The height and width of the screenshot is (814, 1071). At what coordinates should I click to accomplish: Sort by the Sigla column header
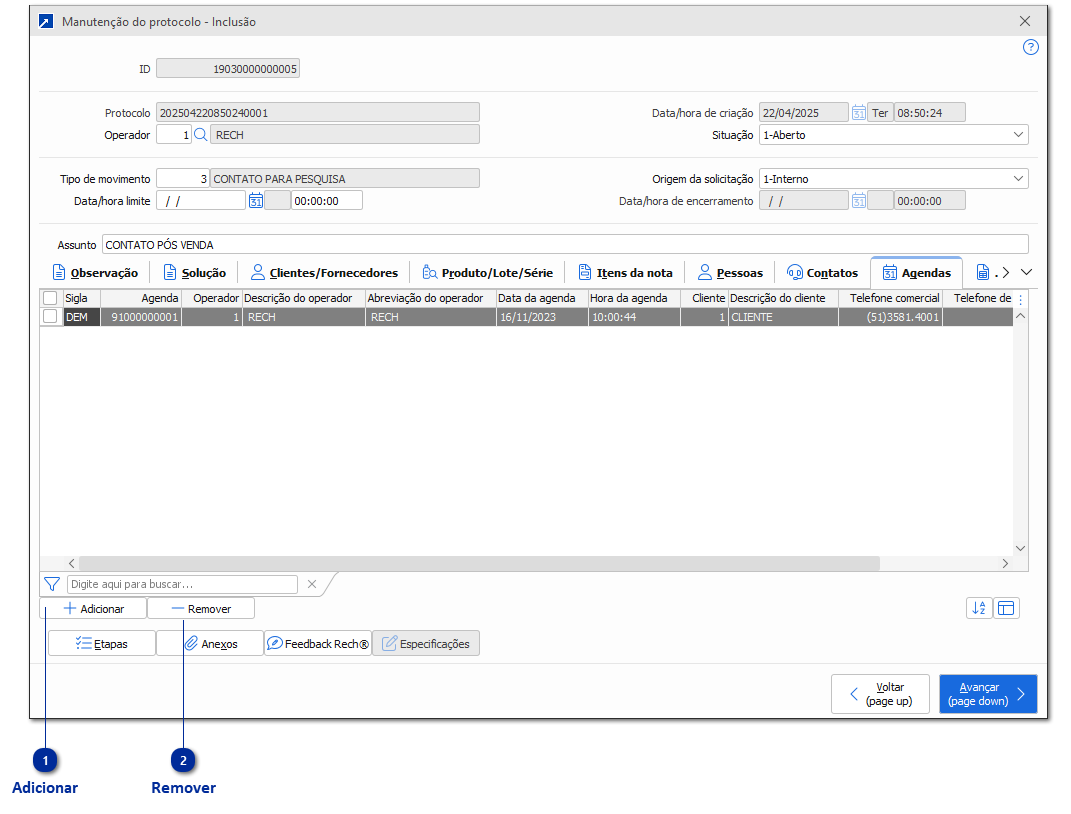pyautogui.click(x=82, y=298)
